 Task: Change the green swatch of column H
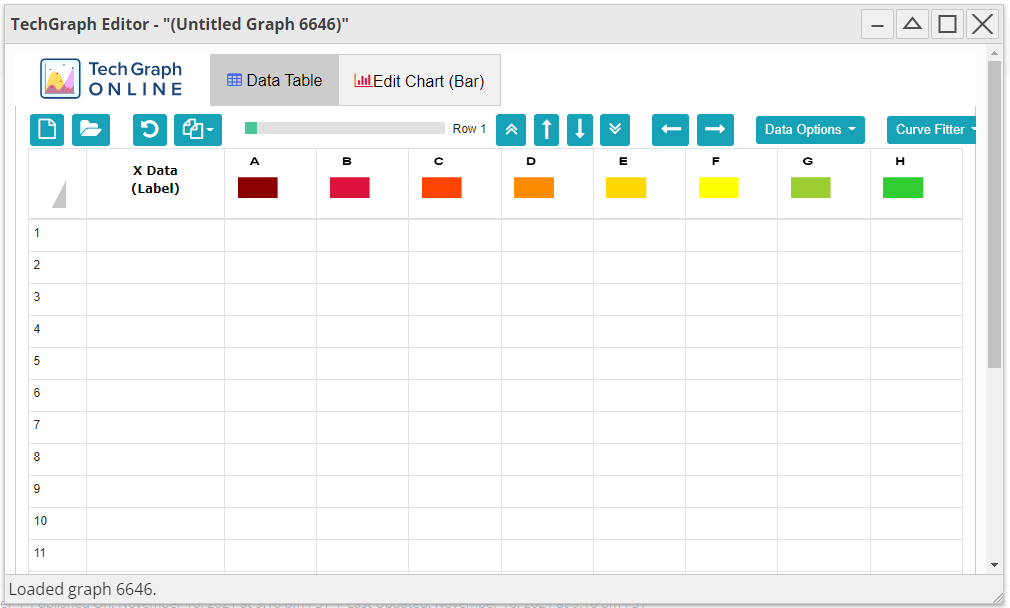(903, 187)
